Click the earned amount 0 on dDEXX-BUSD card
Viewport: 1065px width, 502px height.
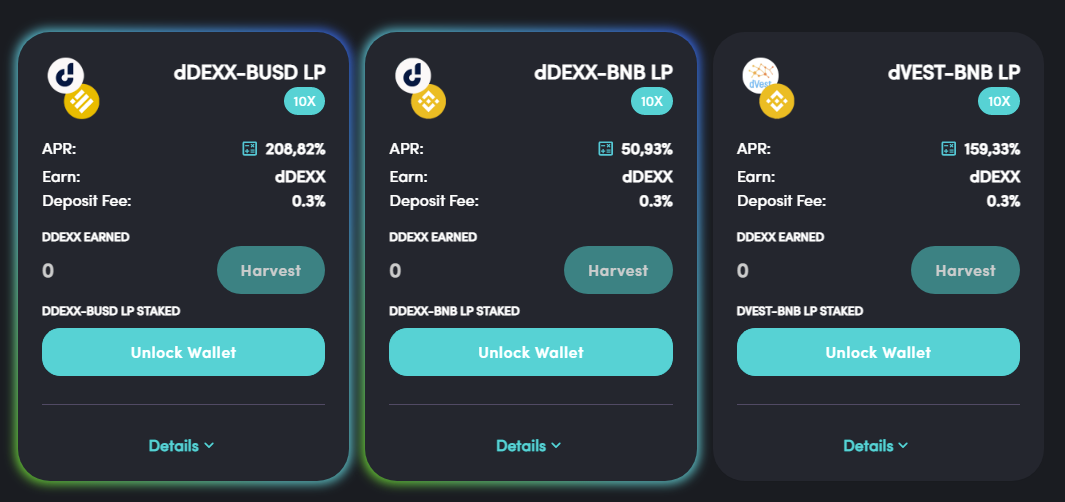click(x=48, y=271)
